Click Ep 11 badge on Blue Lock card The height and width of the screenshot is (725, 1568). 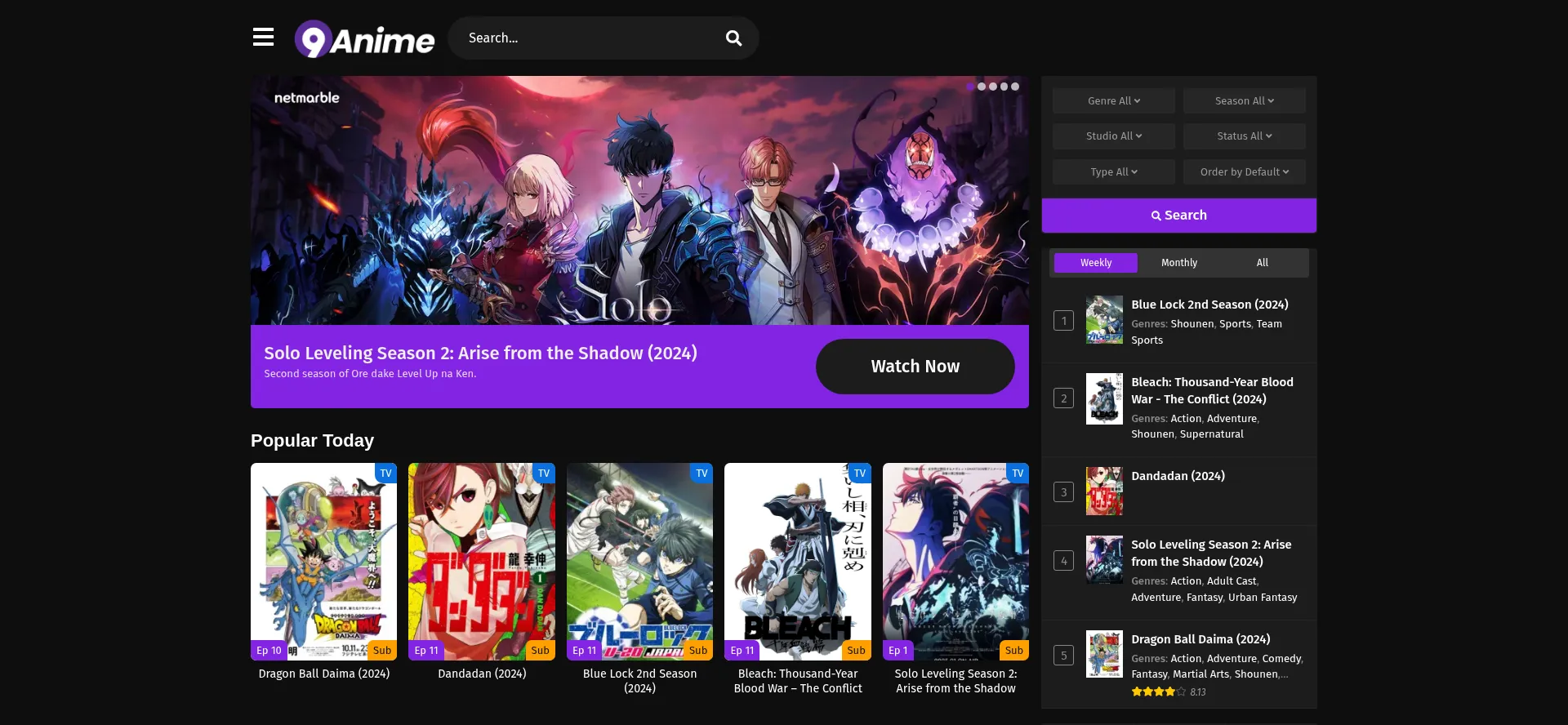pyautogui.click(x=584, y=651)
